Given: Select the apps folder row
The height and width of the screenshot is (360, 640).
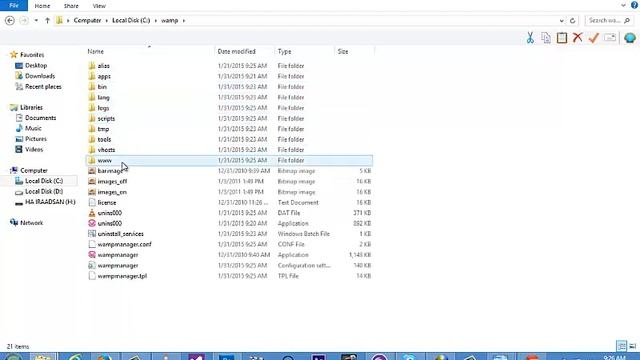Looking at the screenshot, I should point(229,76).
